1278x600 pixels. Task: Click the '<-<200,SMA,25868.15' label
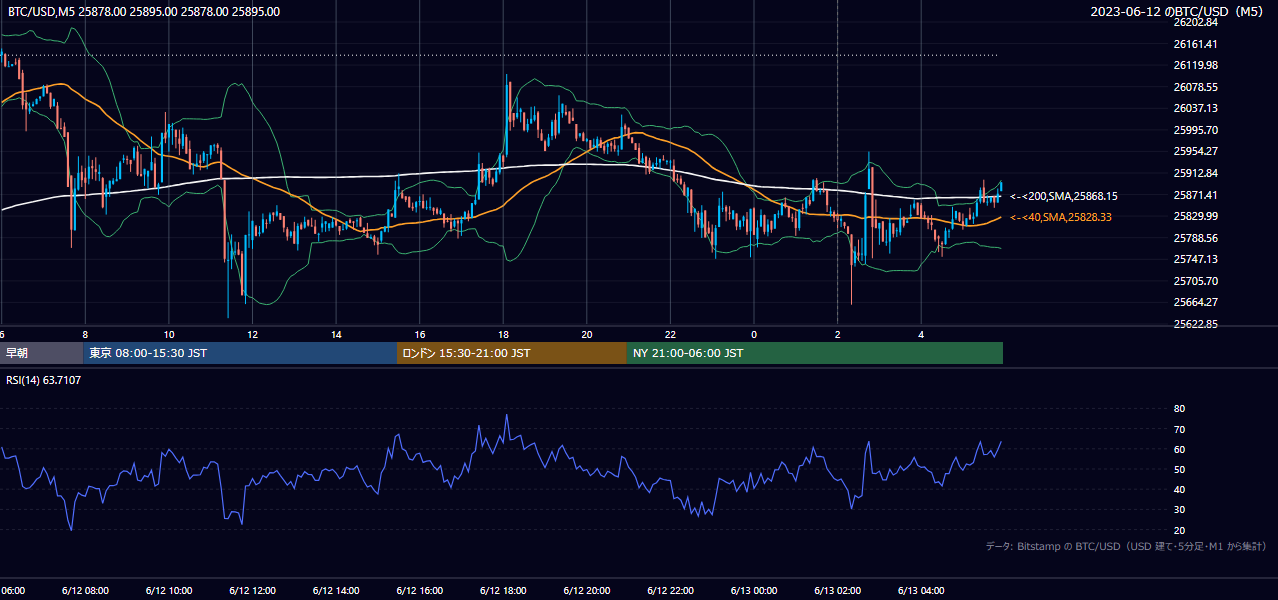tap(1064, 197)
